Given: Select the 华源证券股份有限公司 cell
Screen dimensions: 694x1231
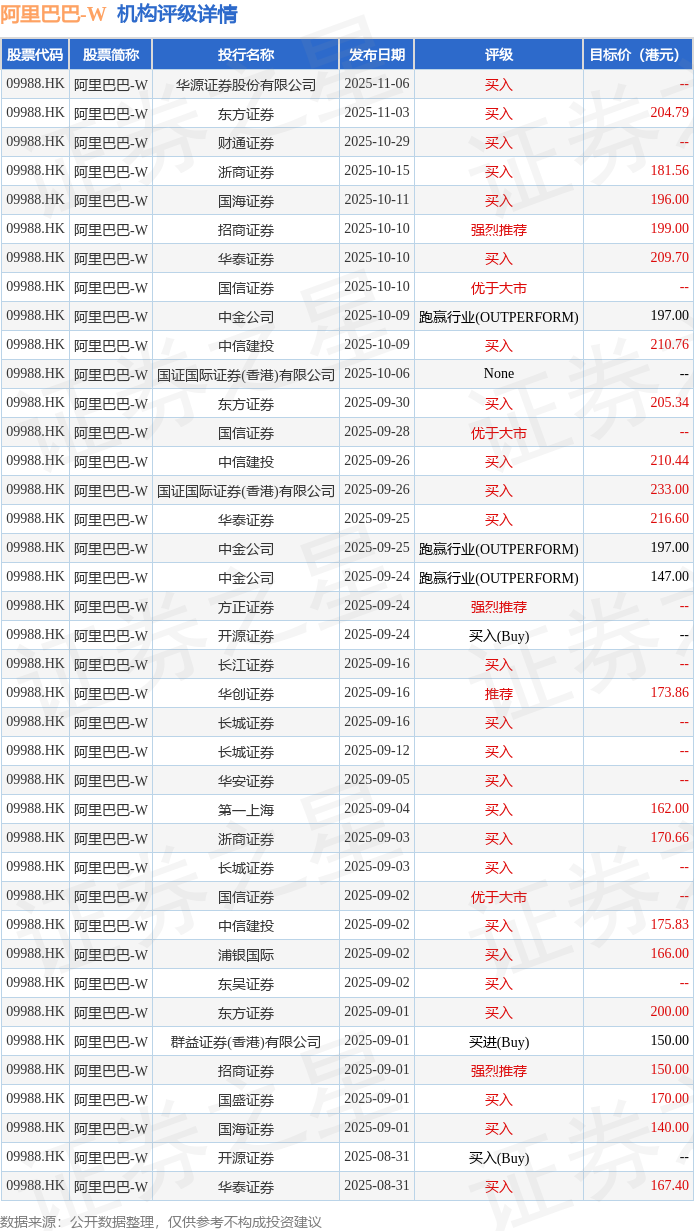Looking at the screenshot, I should pyautogui.click(x=246, y=85).
